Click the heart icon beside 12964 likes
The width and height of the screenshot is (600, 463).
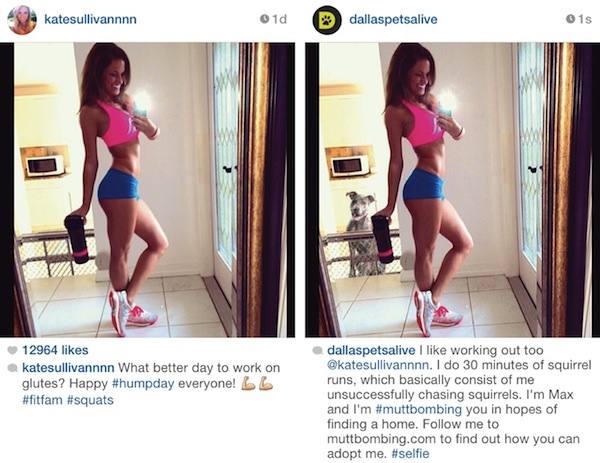coord(13,350)
